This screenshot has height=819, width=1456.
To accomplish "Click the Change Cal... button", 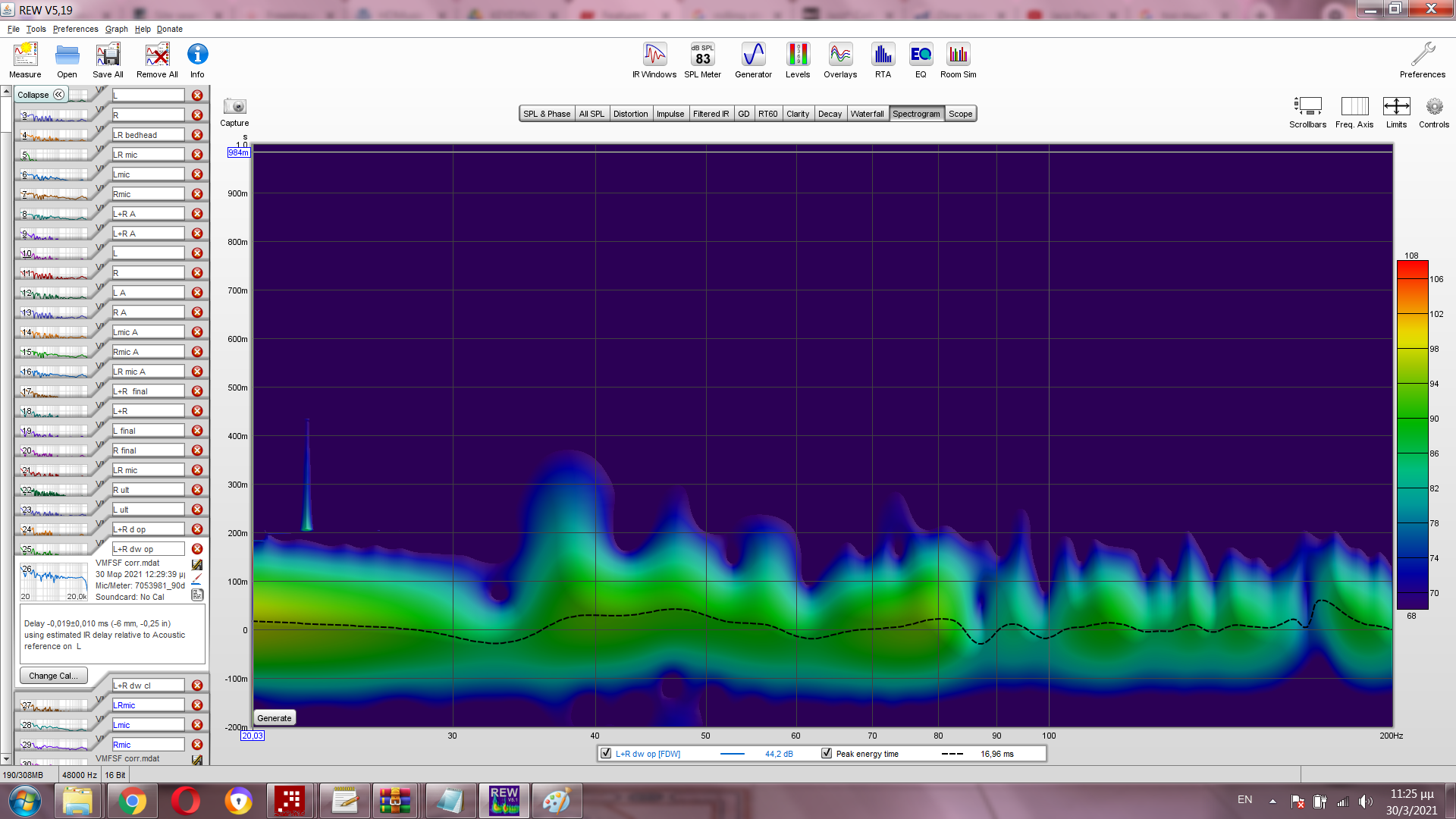I will tap(53, 676).
